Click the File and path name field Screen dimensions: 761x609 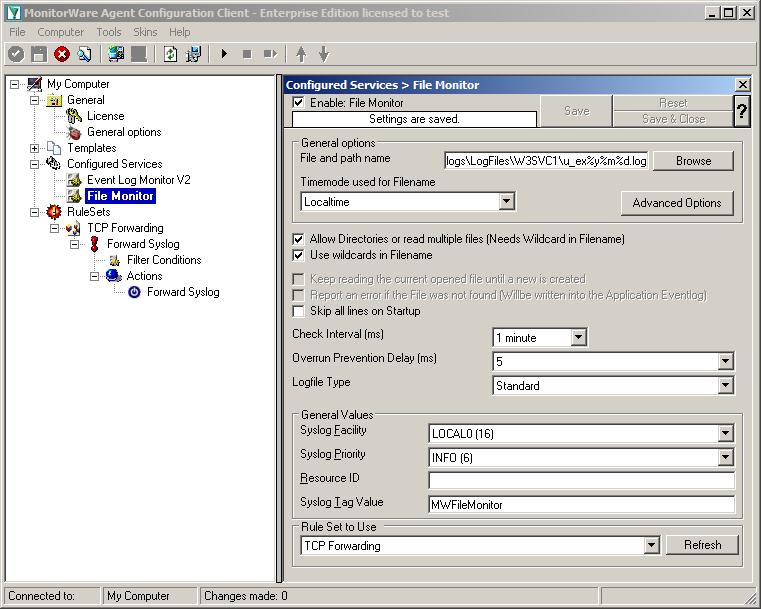point(546,161)
